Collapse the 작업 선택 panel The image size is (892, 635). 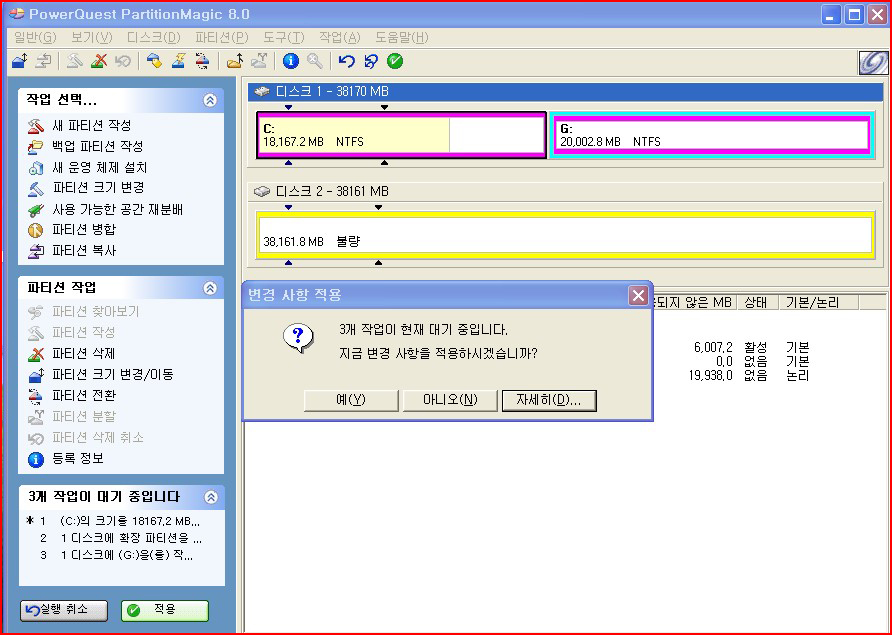point(210,100)
